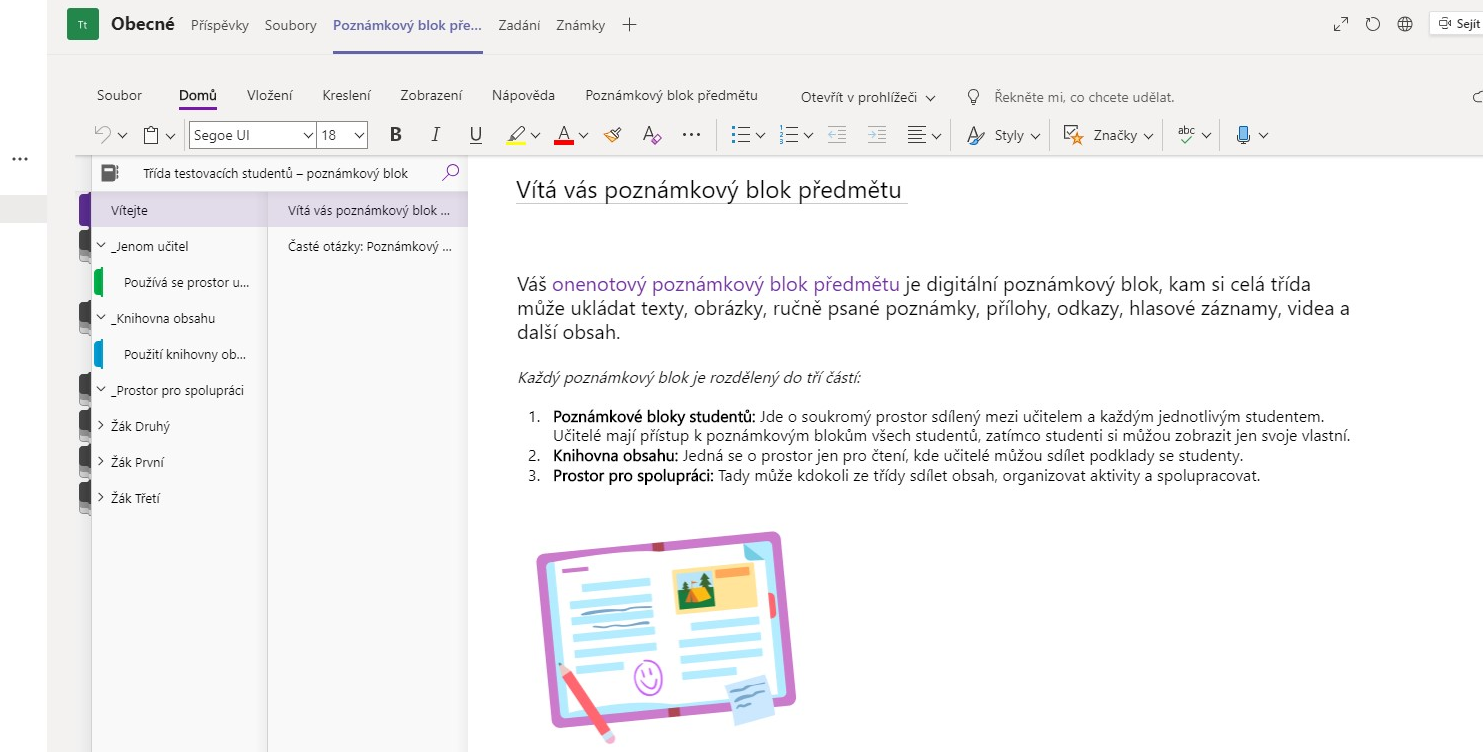Image resolution: width=1483 pixels, height=752 pixels.
Task: Search the notebook with the magnifier icon
Action: (x=451, y=172)
